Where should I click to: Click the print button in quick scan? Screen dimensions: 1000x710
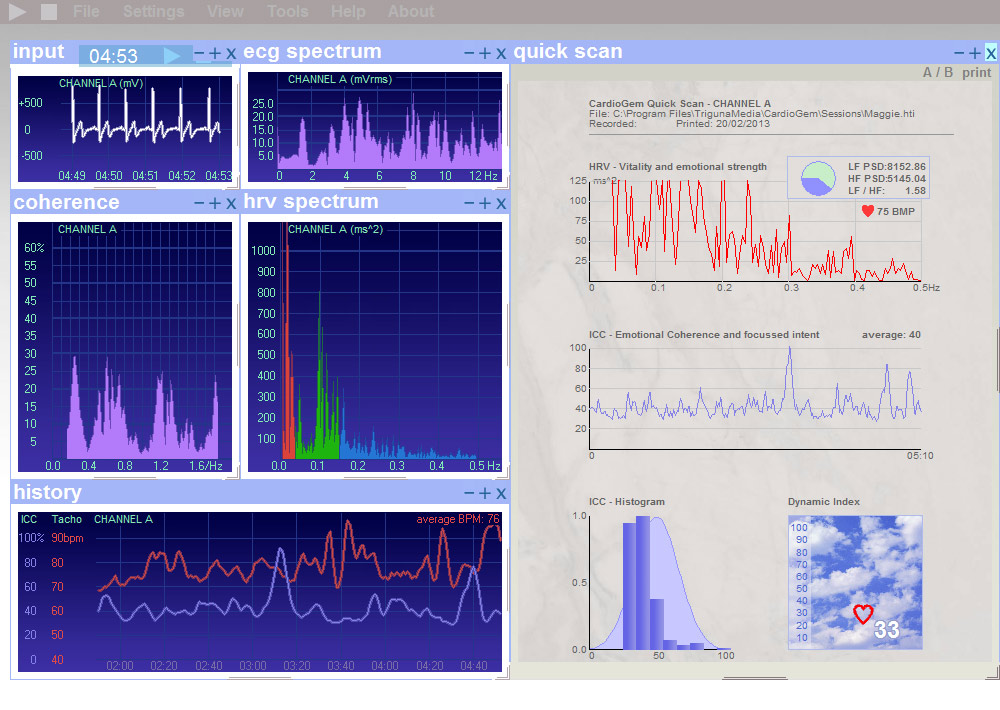pyautogui.click(x=976, y=73)
